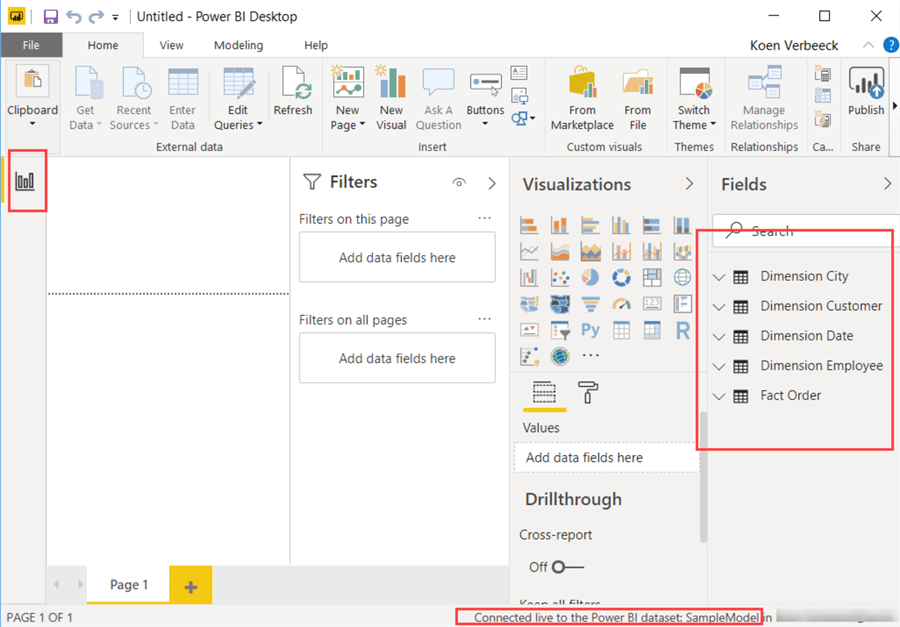This screenshot has width=900, height=627.
Task: Insert the R script visual
Action: coord(682,330)
